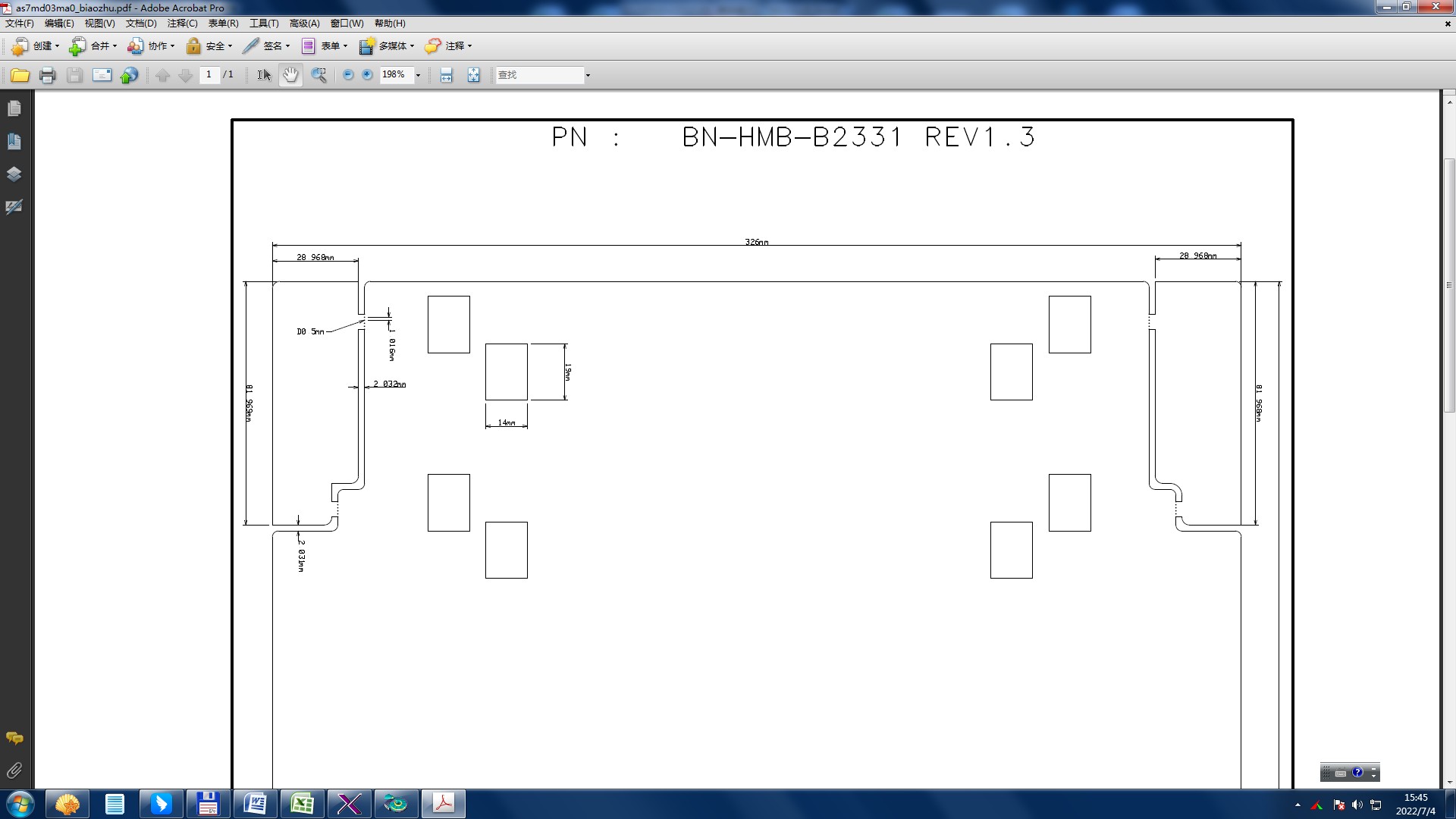Click the fit width scrolling icon
1456x819 pixels.
(x=447, y=75)
